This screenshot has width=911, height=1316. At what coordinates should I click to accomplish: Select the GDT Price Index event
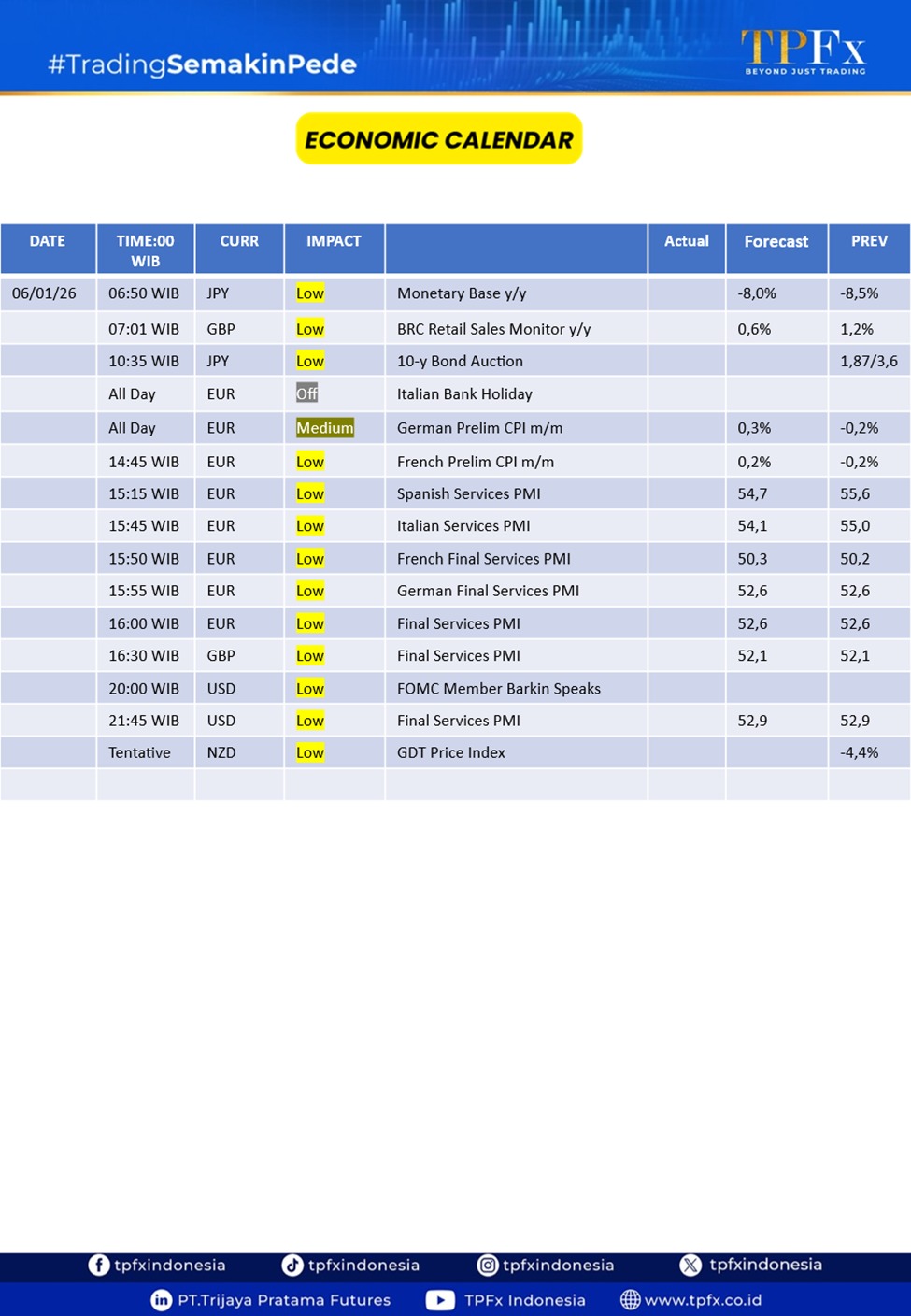(450, 752)
